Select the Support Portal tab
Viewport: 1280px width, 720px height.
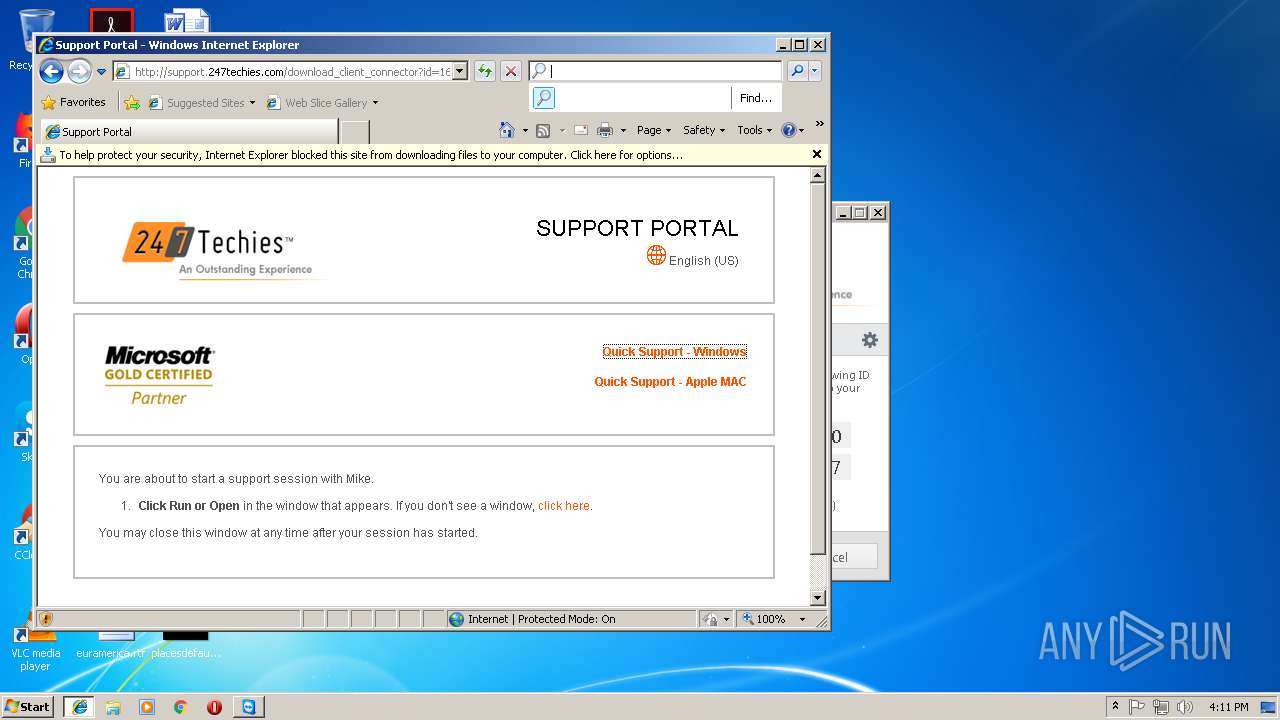point(188,131)
